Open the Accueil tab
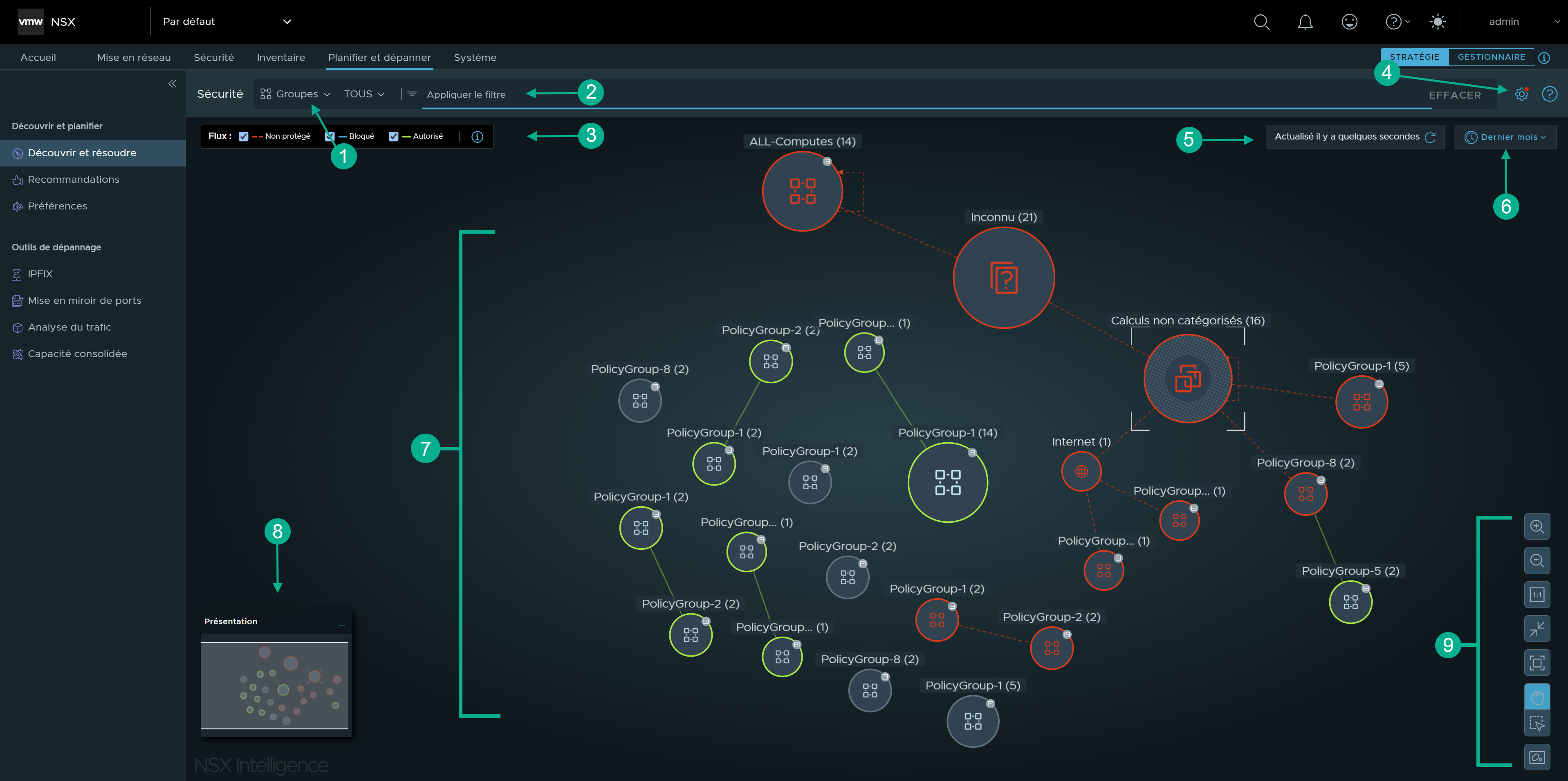The image size is (1568, 781). point(38,57)
